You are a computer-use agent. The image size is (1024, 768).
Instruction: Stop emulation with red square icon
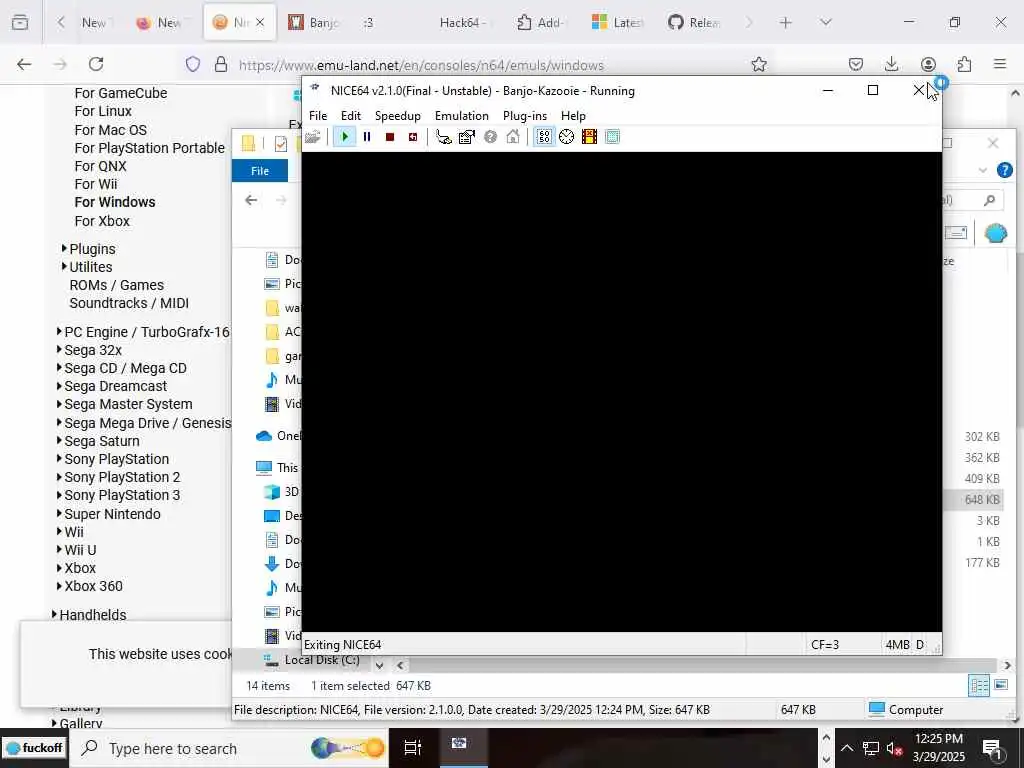tap(390, 137)
